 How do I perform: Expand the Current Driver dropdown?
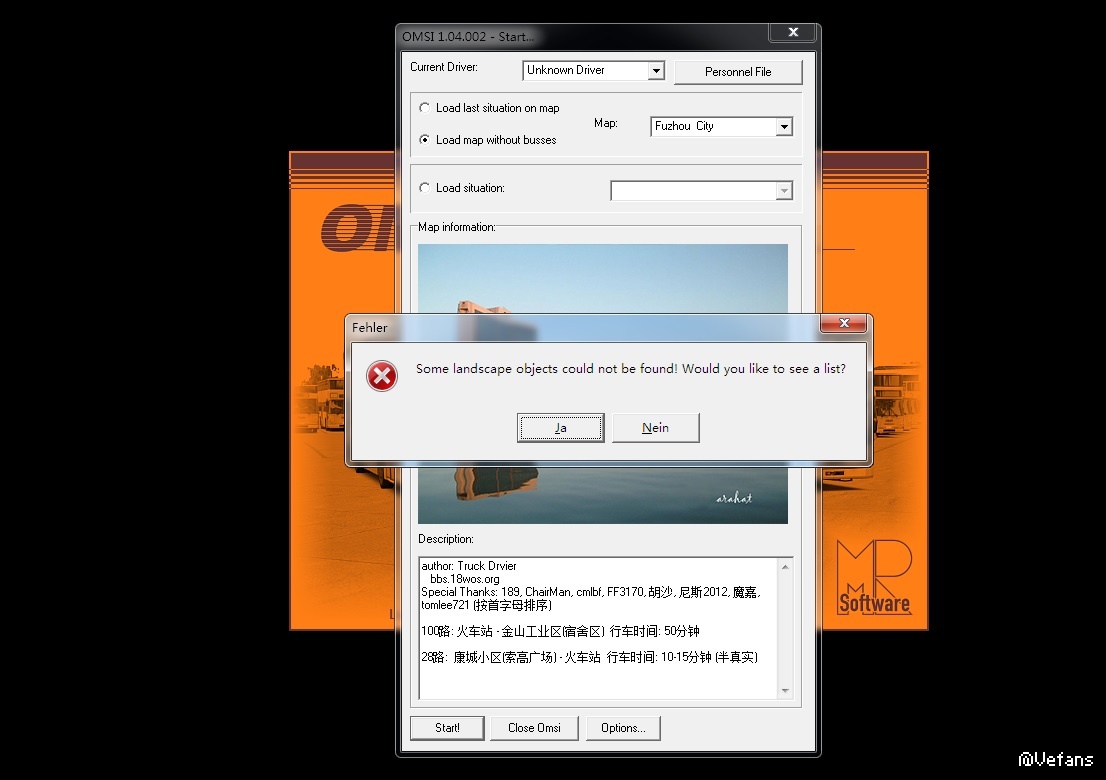coord(657,71)
